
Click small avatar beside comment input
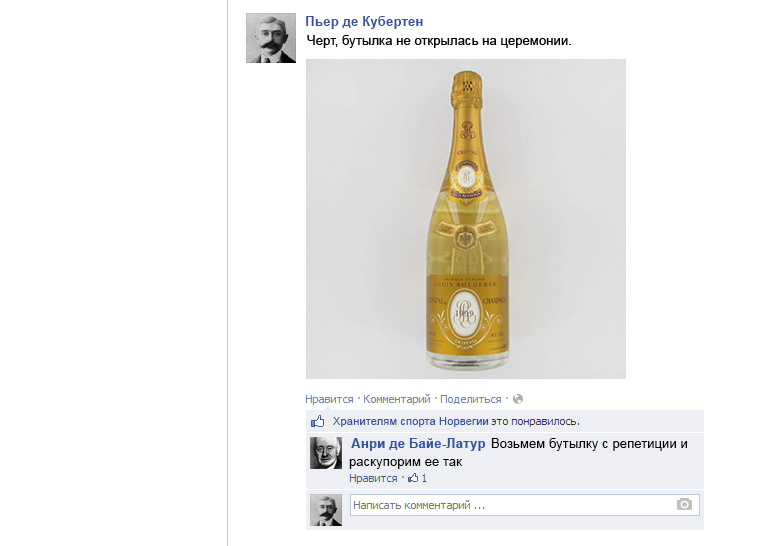click(x=326, y=510)
